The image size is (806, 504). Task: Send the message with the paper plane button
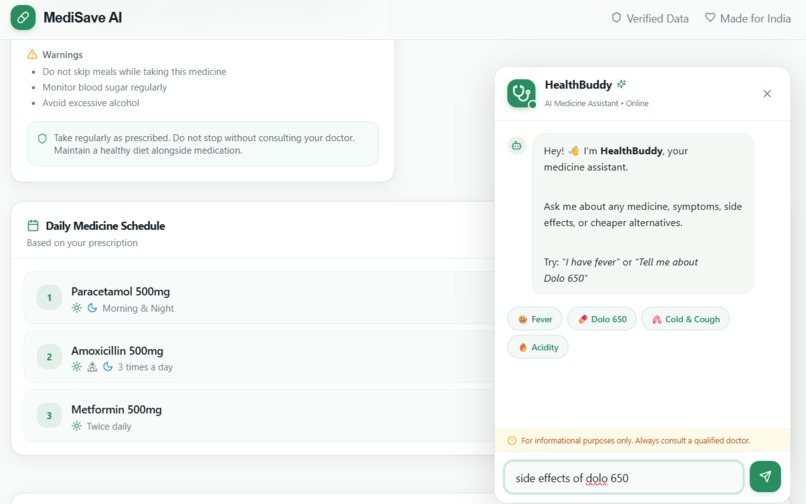point(765,477)
